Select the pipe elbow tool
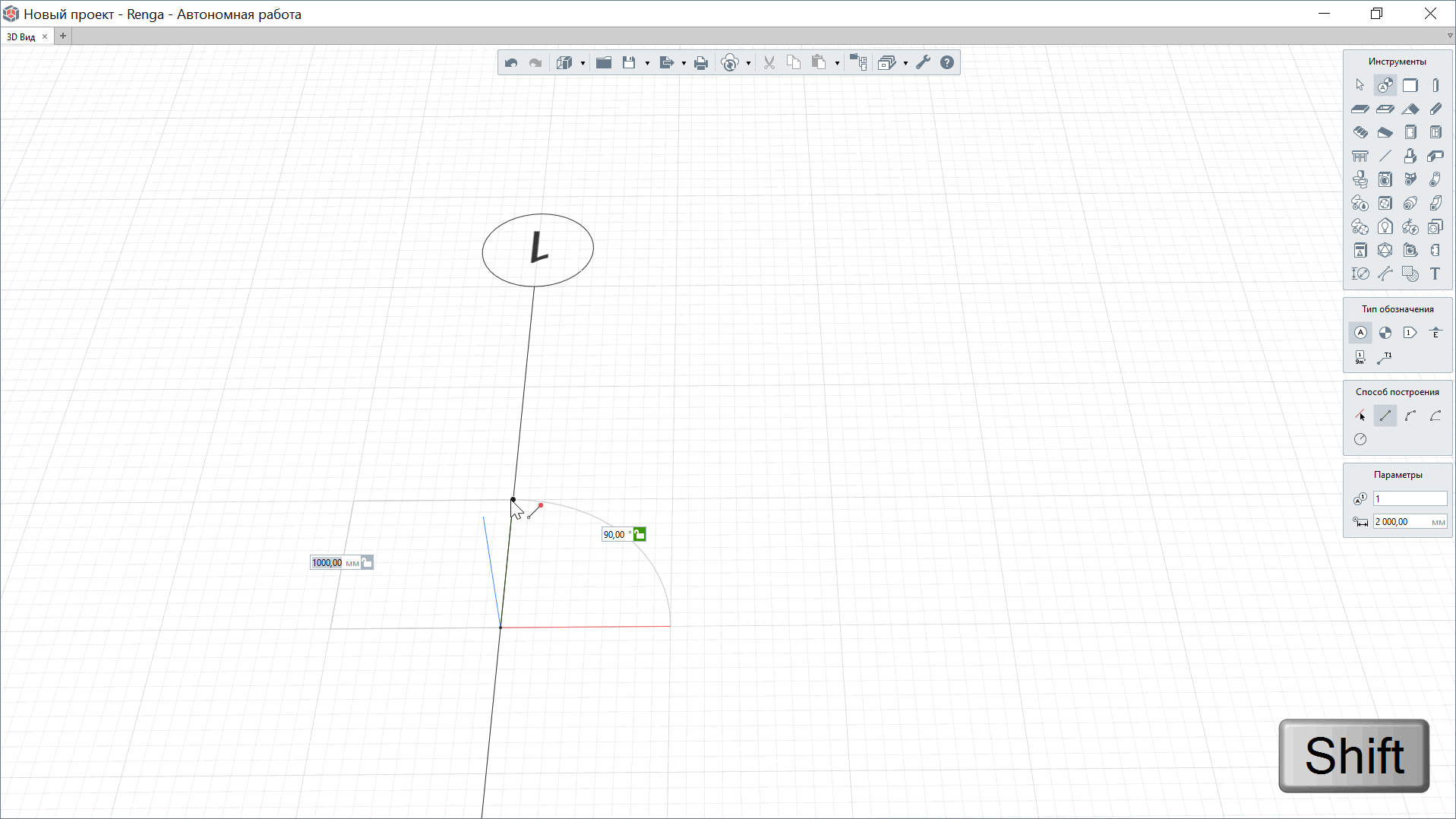 pyautogui.click(x=1435, y=179)
